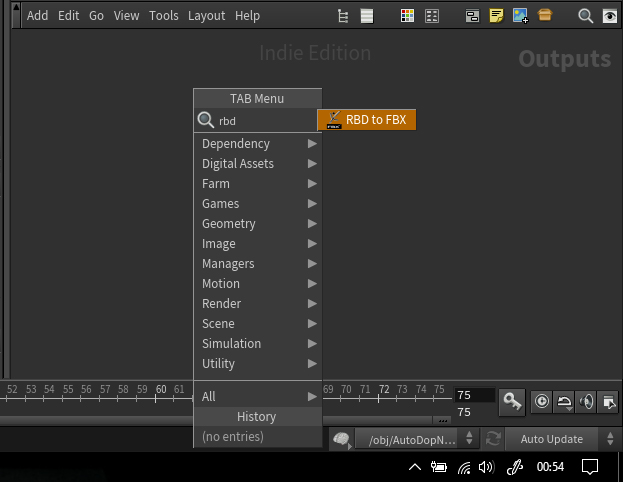Screen dimensions: 623x482
Task: Click the tree view layout icon
Action: [x=343, y=16]
